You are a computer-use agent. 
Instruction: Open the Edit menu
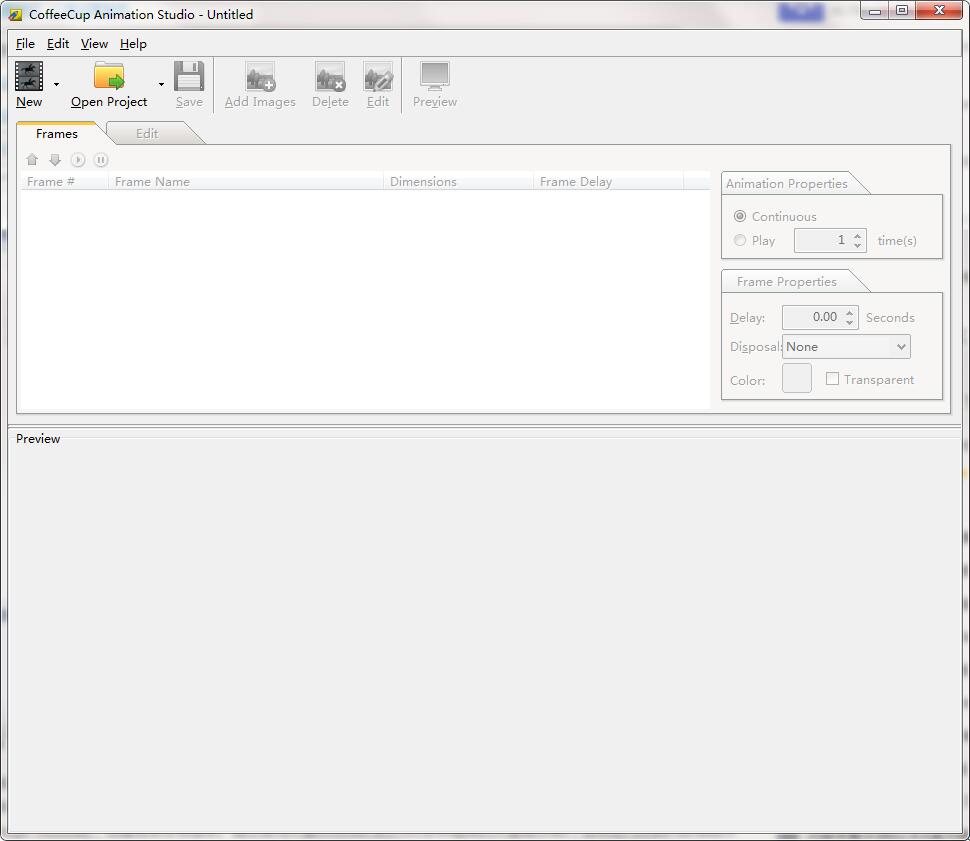[58, 43]
